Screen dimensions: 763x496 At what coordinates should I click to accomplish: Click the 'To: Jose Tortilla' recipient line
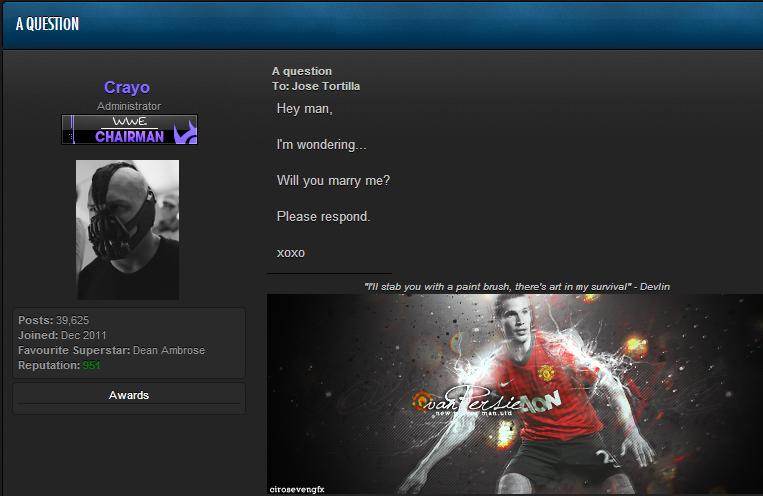(316, 86)
